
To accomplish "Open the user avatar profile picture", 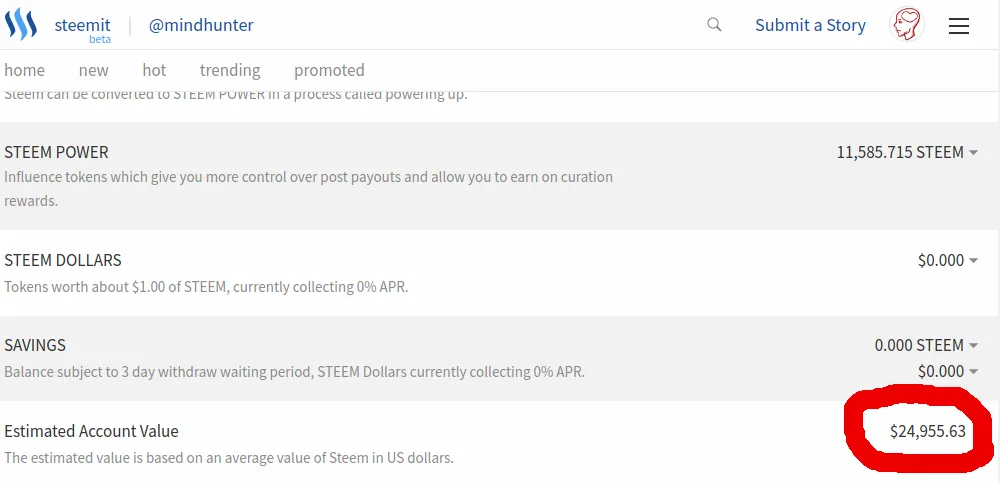I will click(906, 26).
